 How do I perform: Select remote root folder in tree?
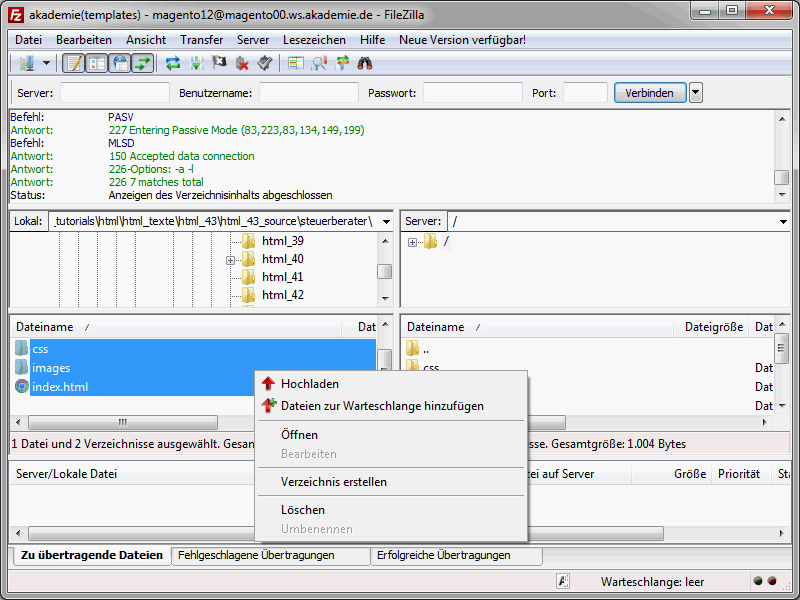(x=446, y=241)
